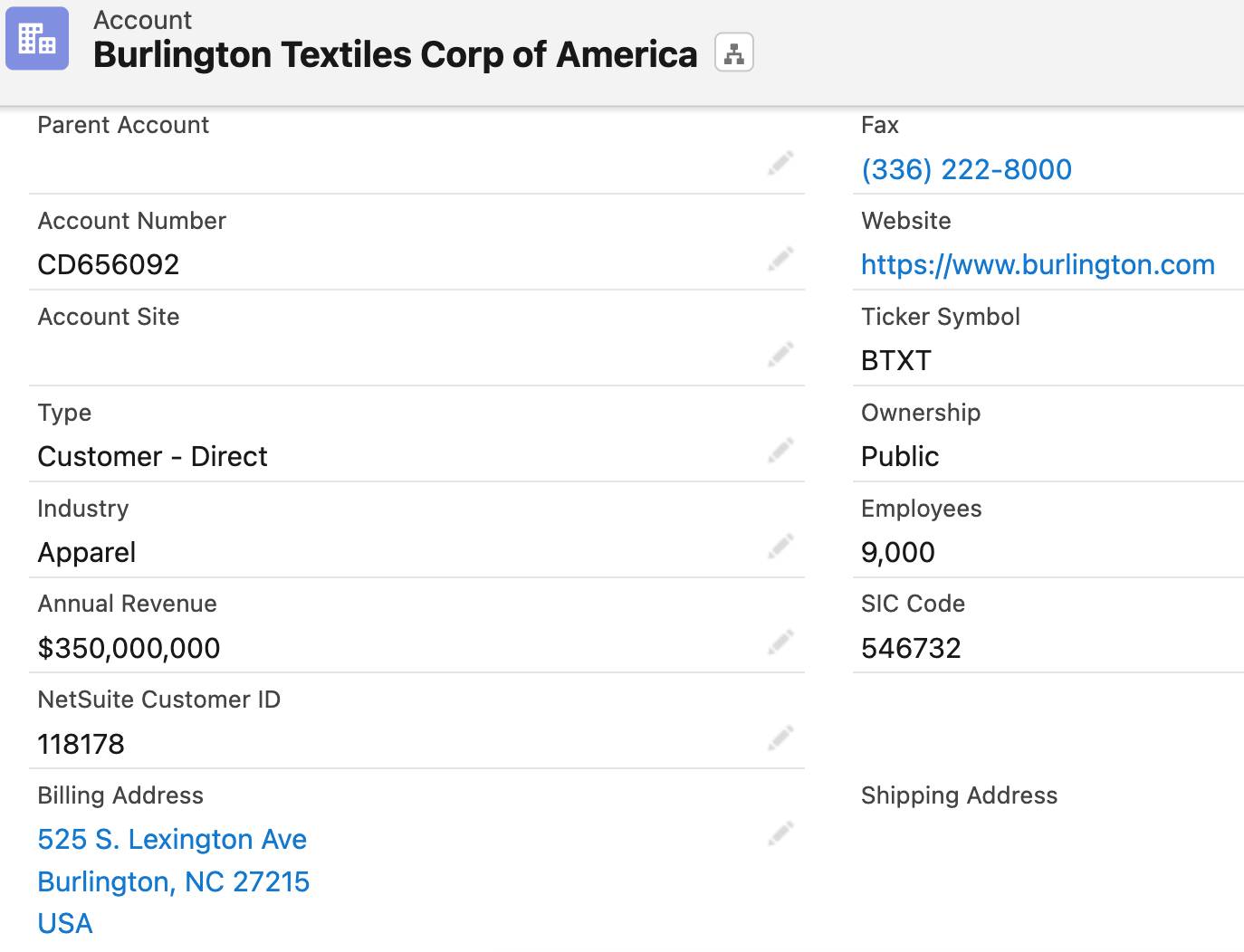Image resolution: width=1244 pixels, height=952 pixels.
Task: Edit Account Number via pencil icon
Action: click(x=780, y=260)
